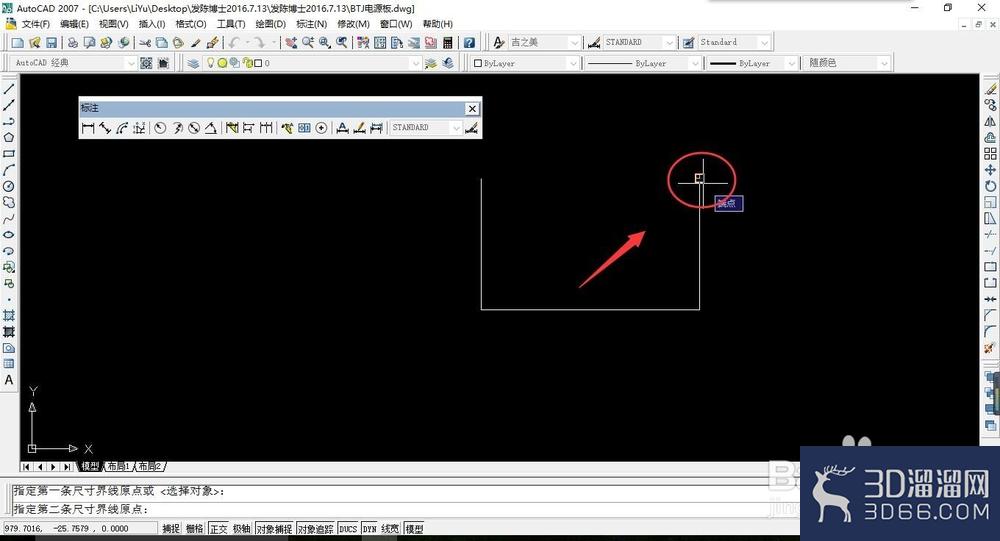Open the dimension style manager icon
The image size is (1000, 541).
click(471, 128)
